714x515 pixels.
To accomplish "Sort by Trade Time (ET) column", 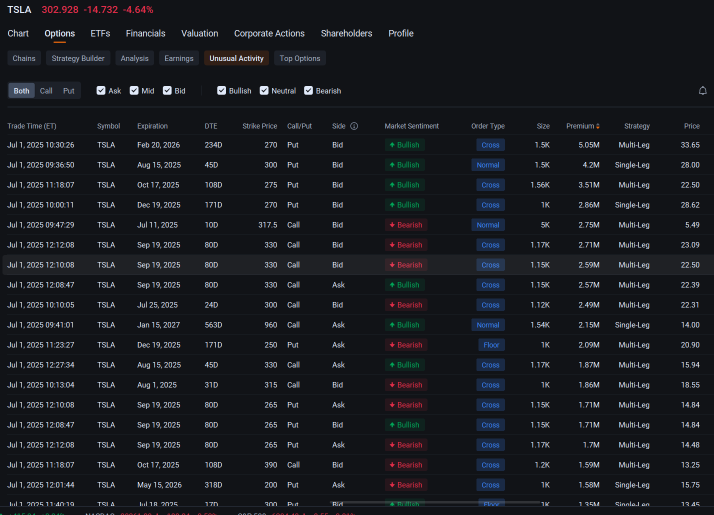I will (32, 126).
